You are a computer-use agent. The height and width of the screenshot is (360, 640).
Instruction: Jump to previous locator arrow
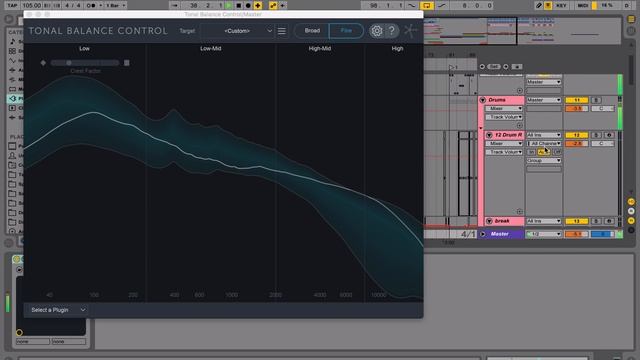click(482, 67)
